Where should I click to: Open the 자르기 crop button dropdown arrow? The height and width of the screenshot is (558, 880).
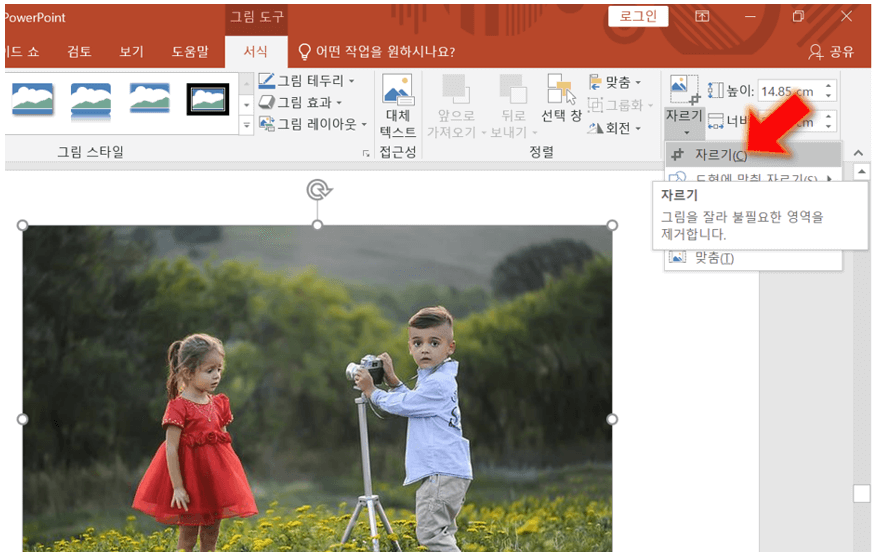686,132
